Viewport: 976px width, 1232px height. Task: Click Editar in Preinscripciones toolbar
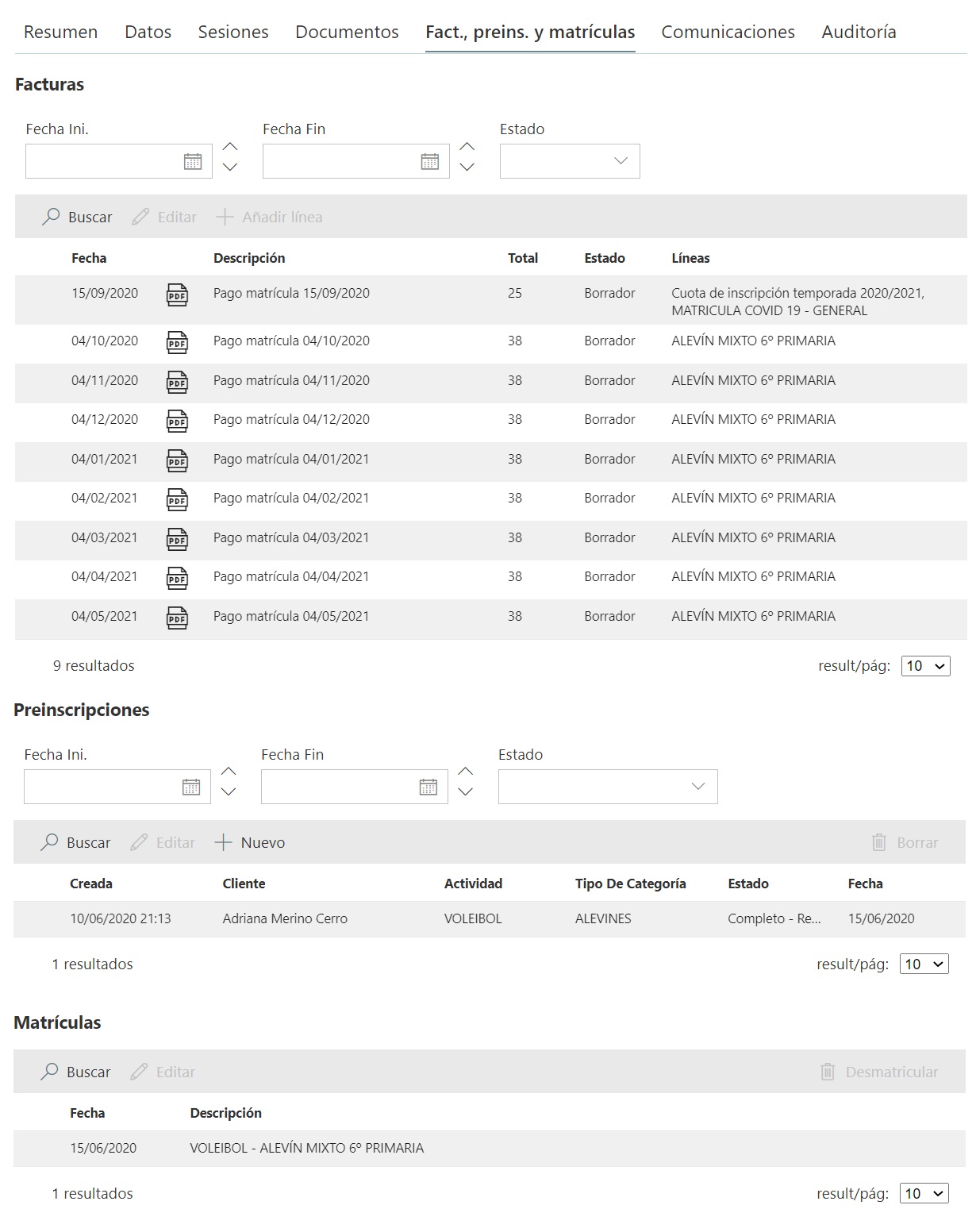163,843
